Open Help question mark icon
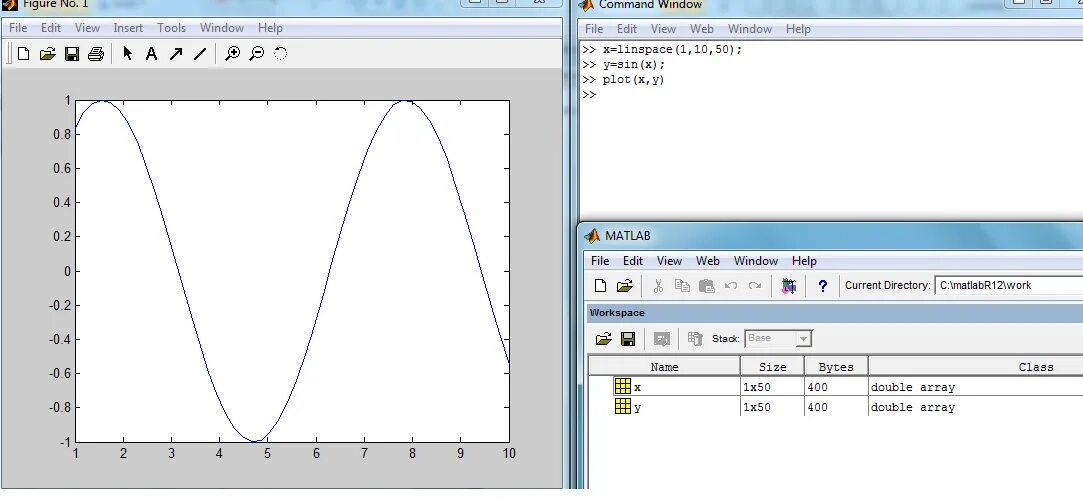 (822, 285)
